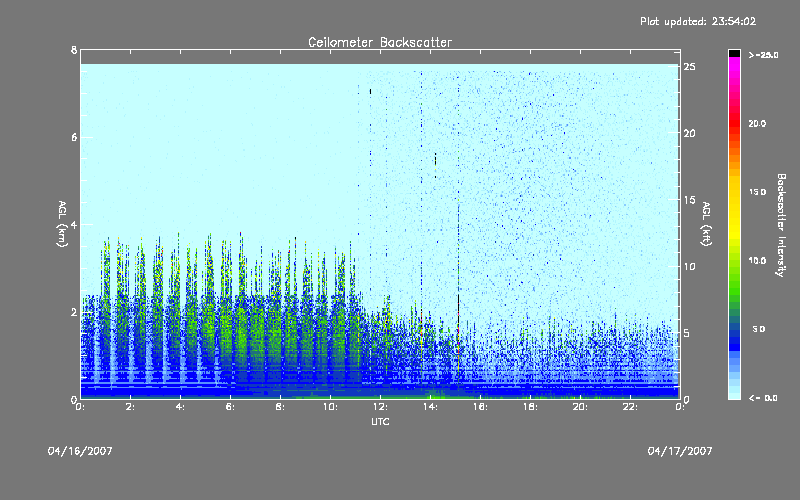
Task: Click the pale cyan bottom of colorbar
Action: coord(734,394)
